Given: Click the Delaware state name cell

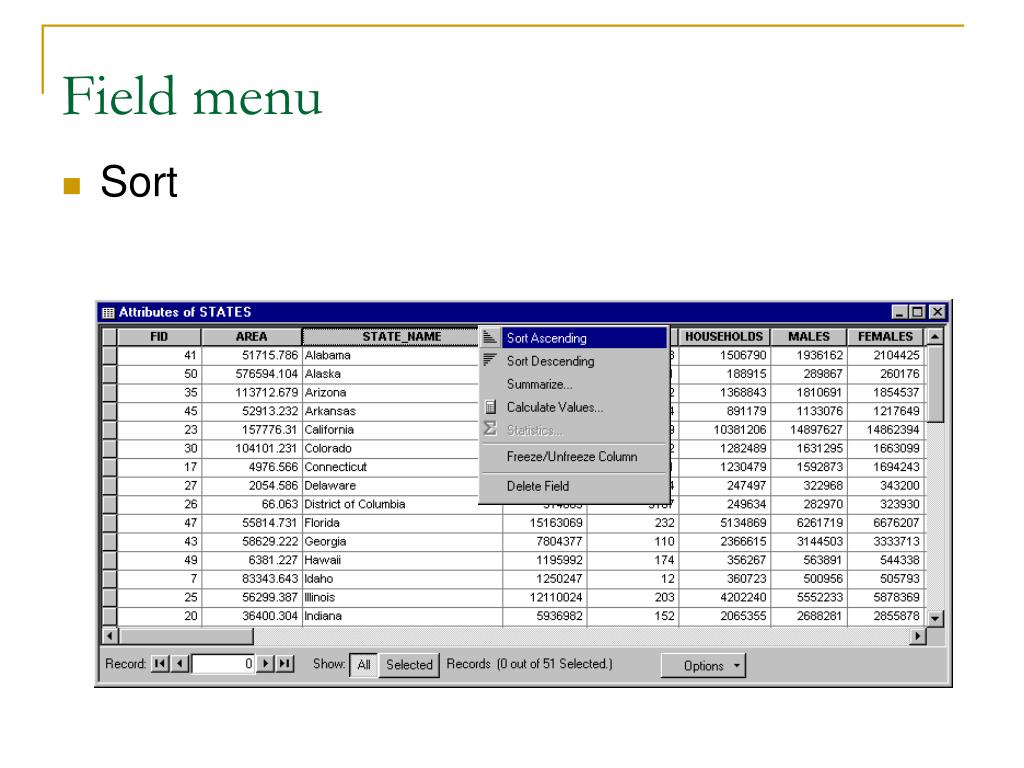Looking at the screenshot, I should pos(391,485).
